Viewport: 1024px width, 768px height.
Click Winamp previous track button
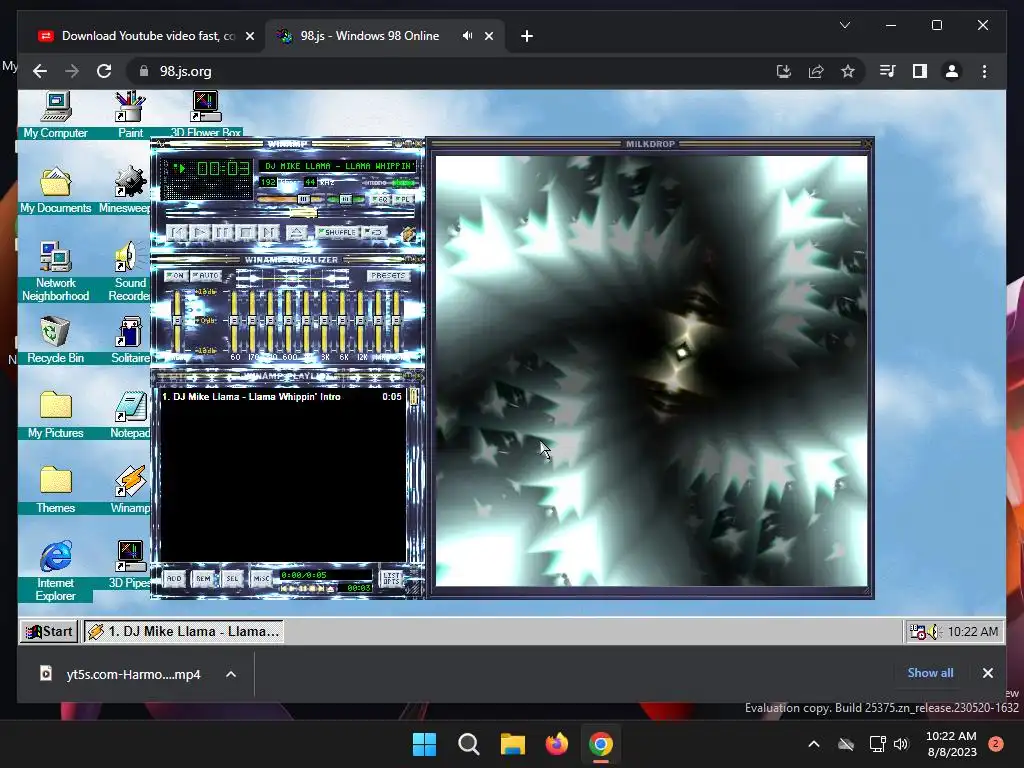[x=178, y=232]
